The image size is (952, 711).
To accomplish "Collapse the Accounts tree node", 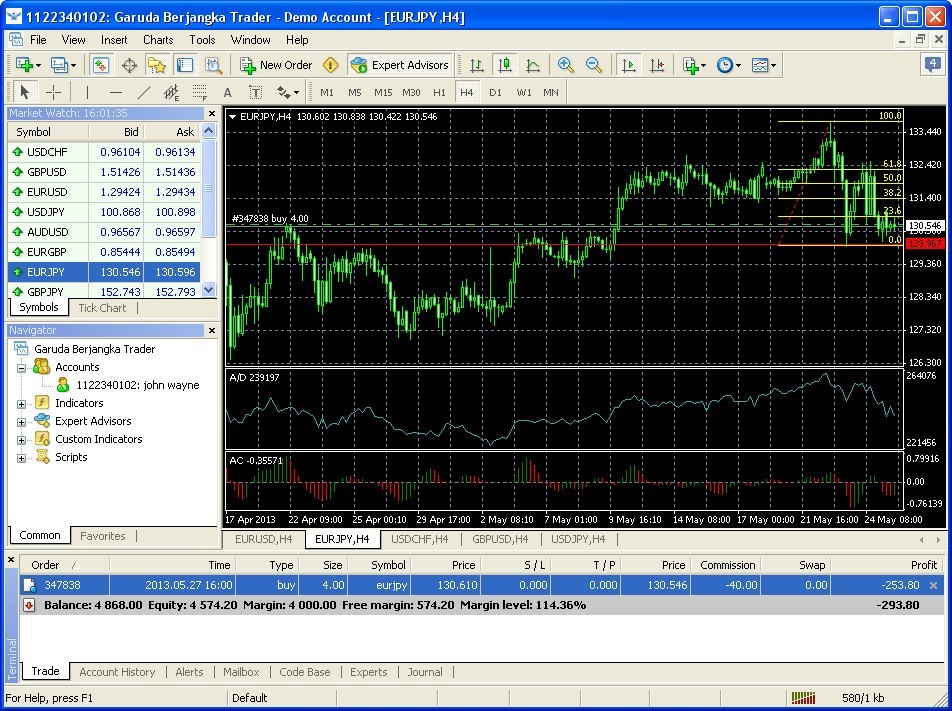I will click(21, 367).
